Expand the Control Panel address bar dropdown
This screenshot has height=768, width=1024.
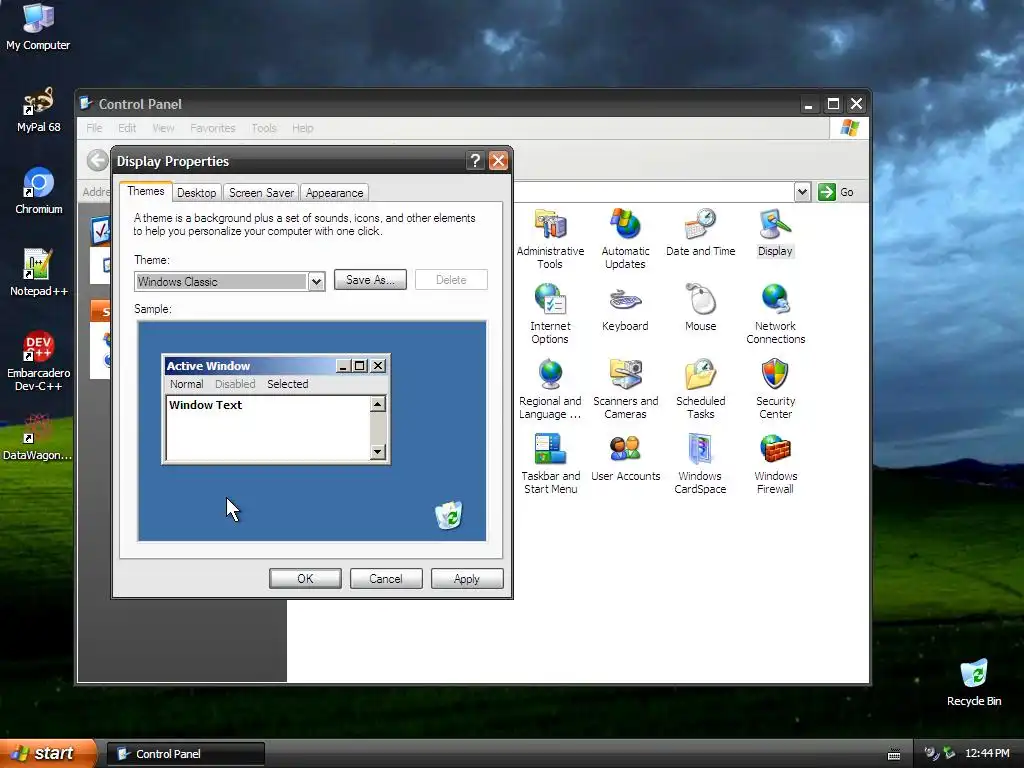[x=803, y=192]
